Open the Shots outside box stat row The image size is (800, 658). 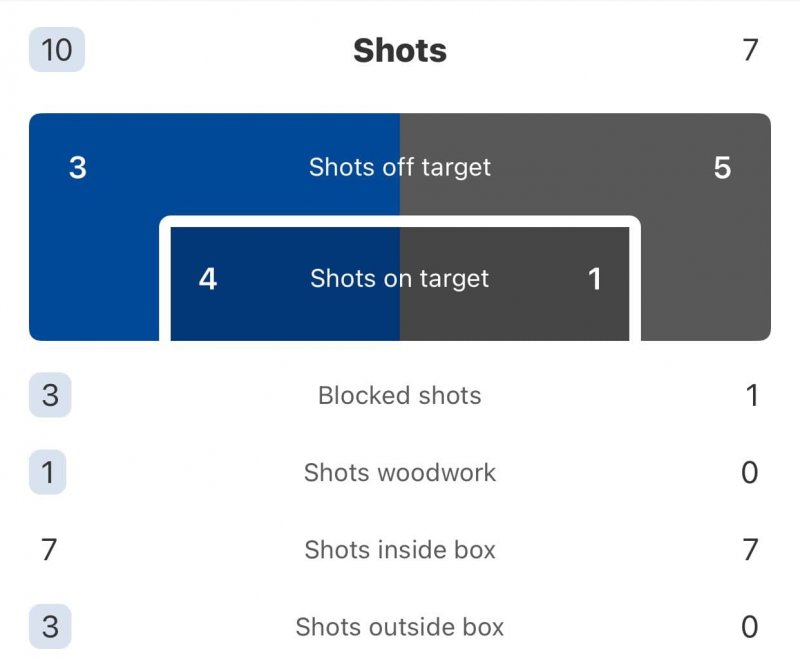coord(400,627)
